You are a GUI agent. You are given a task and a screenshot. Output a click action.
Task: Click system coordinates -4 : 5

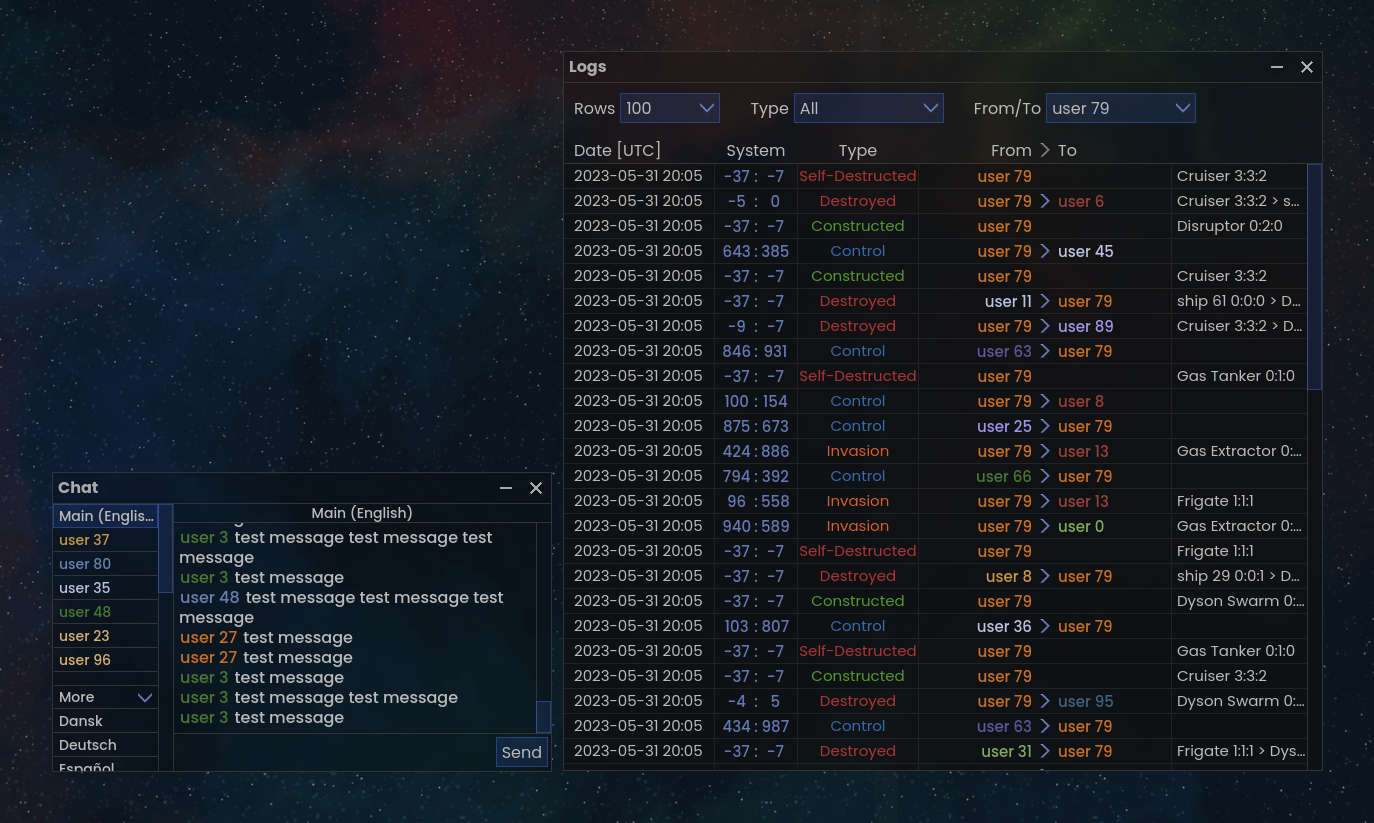754,701
